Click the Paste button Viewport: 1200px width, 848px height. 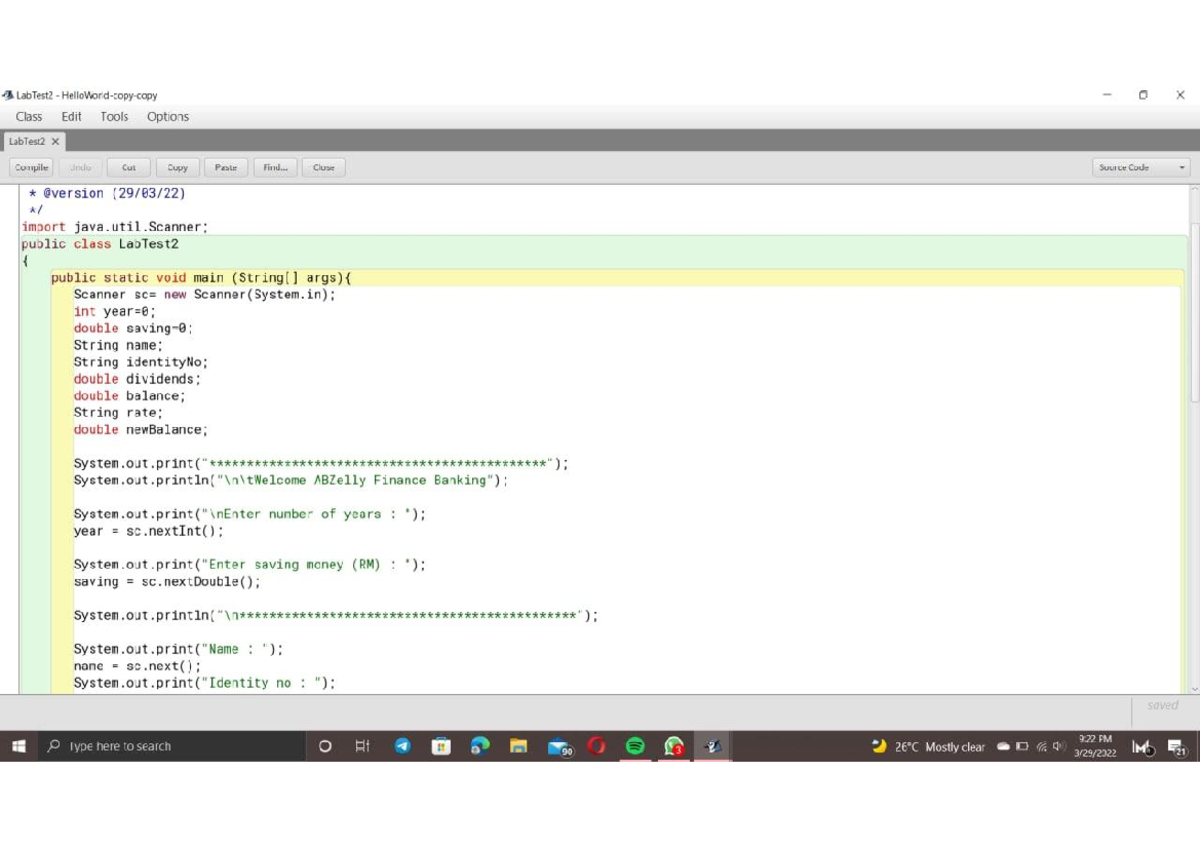pyautogui.click(x=226, y=168)
